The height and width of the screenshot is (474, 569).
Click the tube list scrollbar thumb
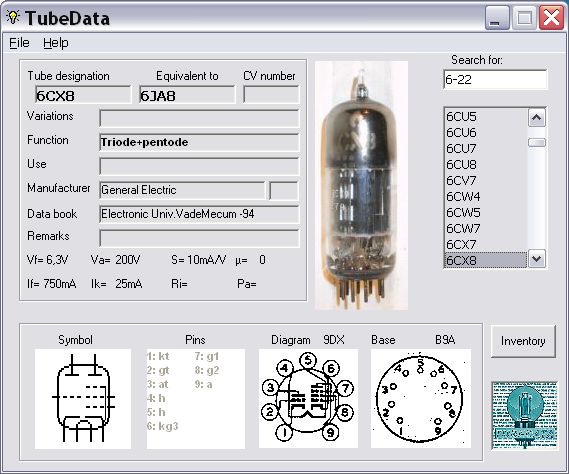(x=537, y=143)
